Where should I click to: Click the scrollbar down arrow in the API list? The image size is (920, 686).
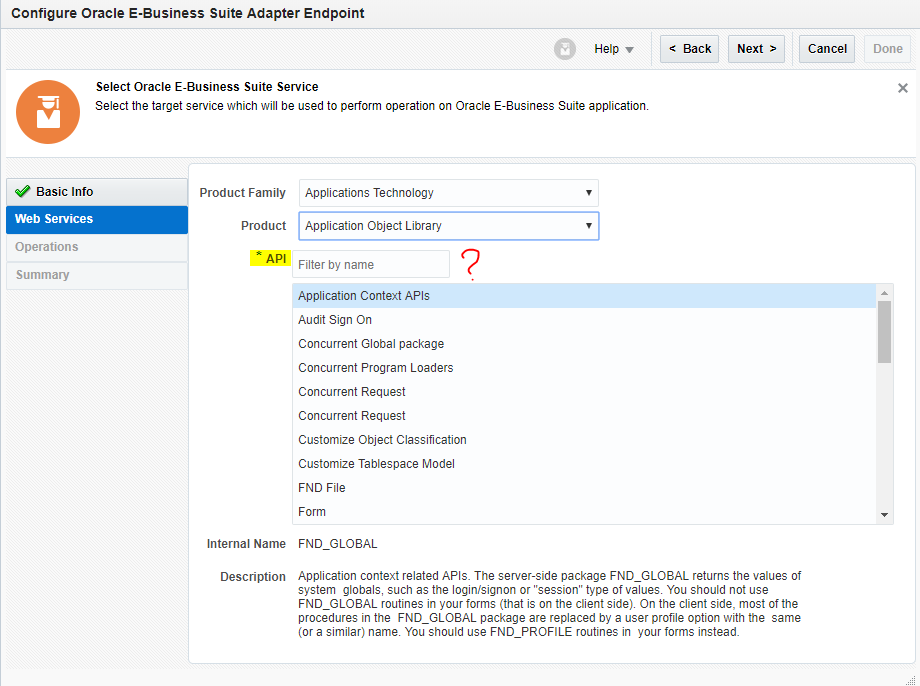[x=884, y=514]
